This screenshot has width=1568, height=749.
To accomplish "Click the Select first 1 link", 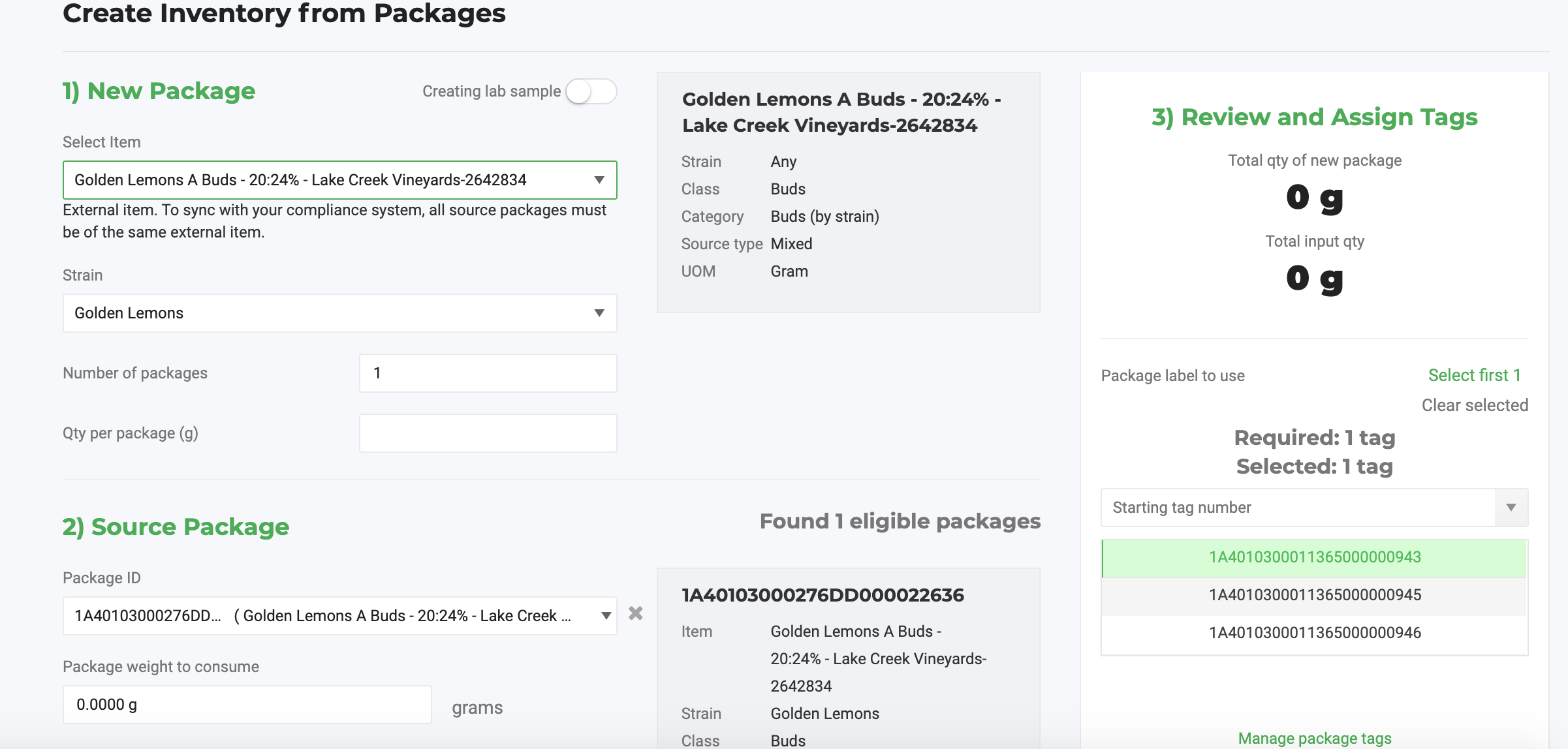I will [1474, 375].
